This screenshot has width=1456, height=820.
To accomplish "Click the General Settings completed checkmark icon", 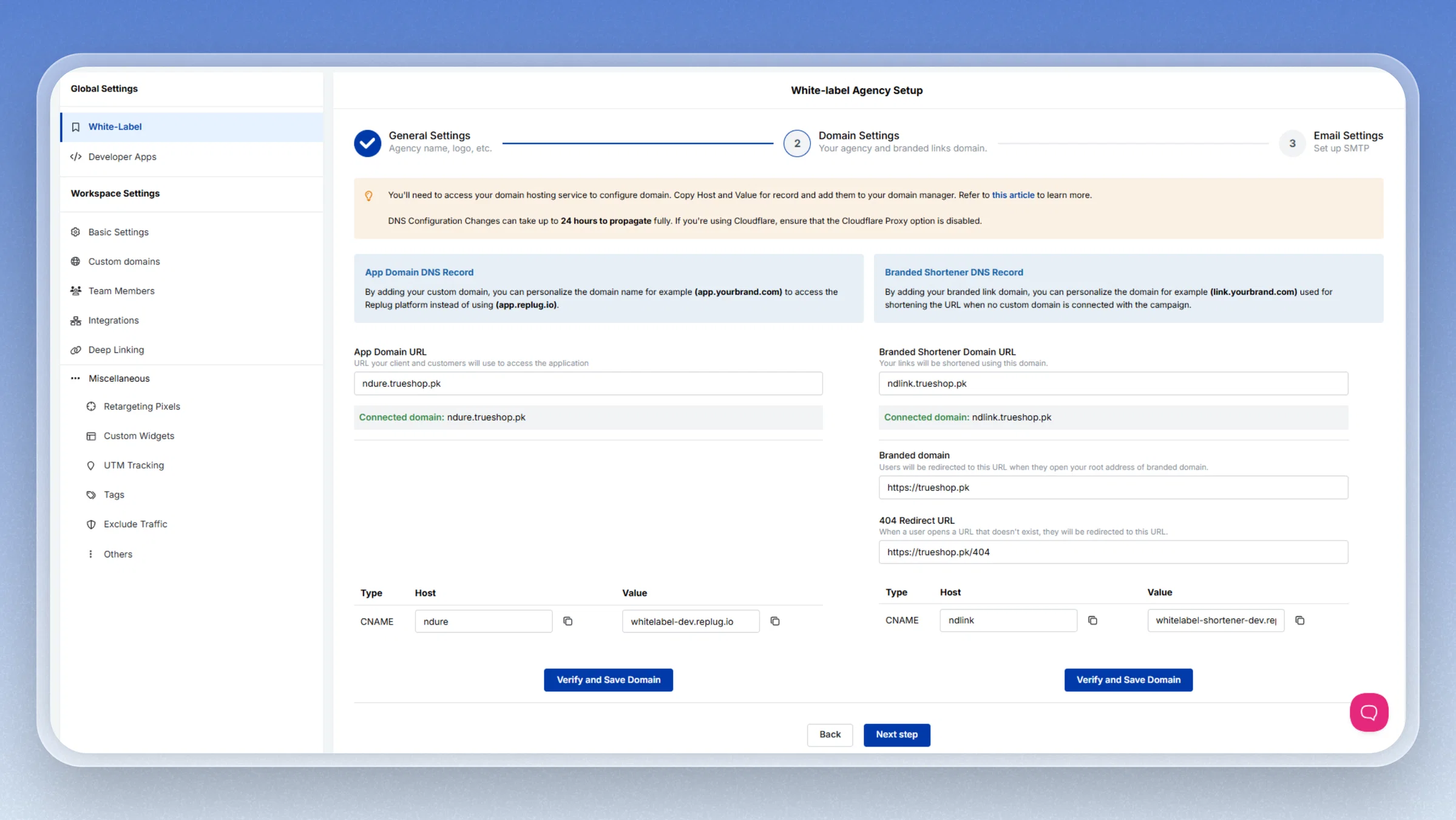I will click(367, 143).
